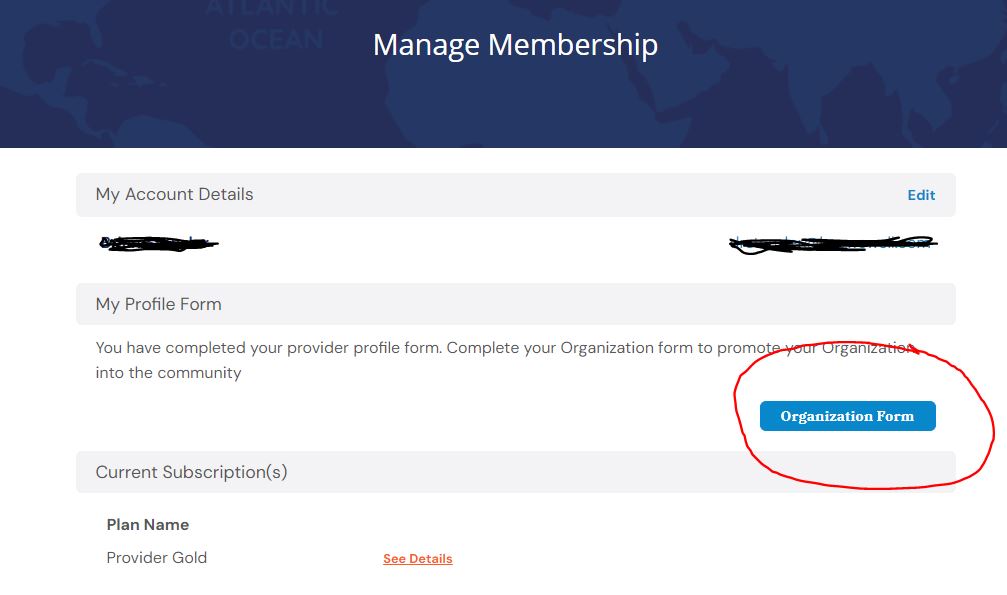Open the Organization Form button

pyautogui.click(x=847, y=416)
